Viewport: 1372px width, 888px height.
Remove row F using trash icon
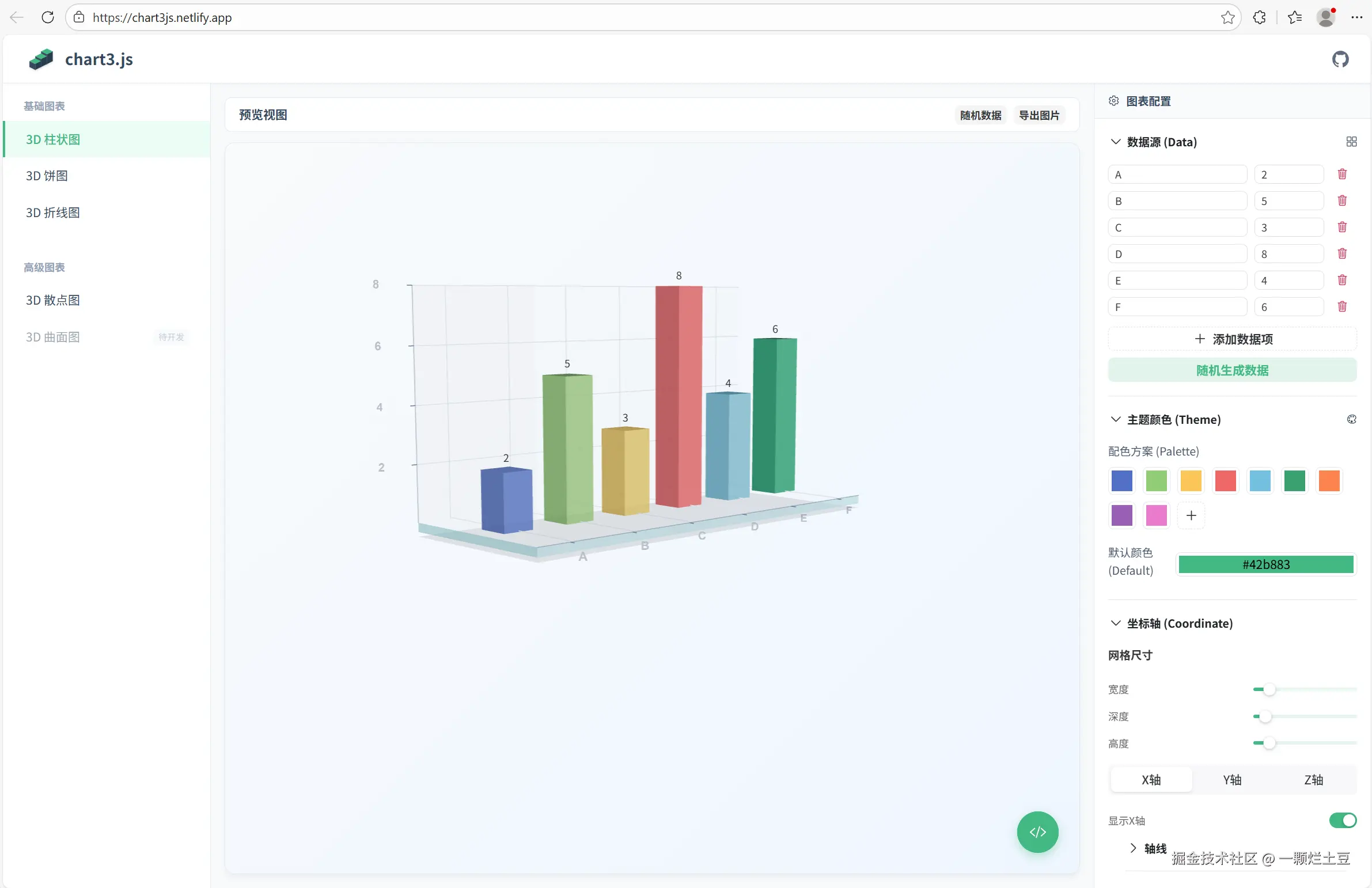(x=1342, y=306)
